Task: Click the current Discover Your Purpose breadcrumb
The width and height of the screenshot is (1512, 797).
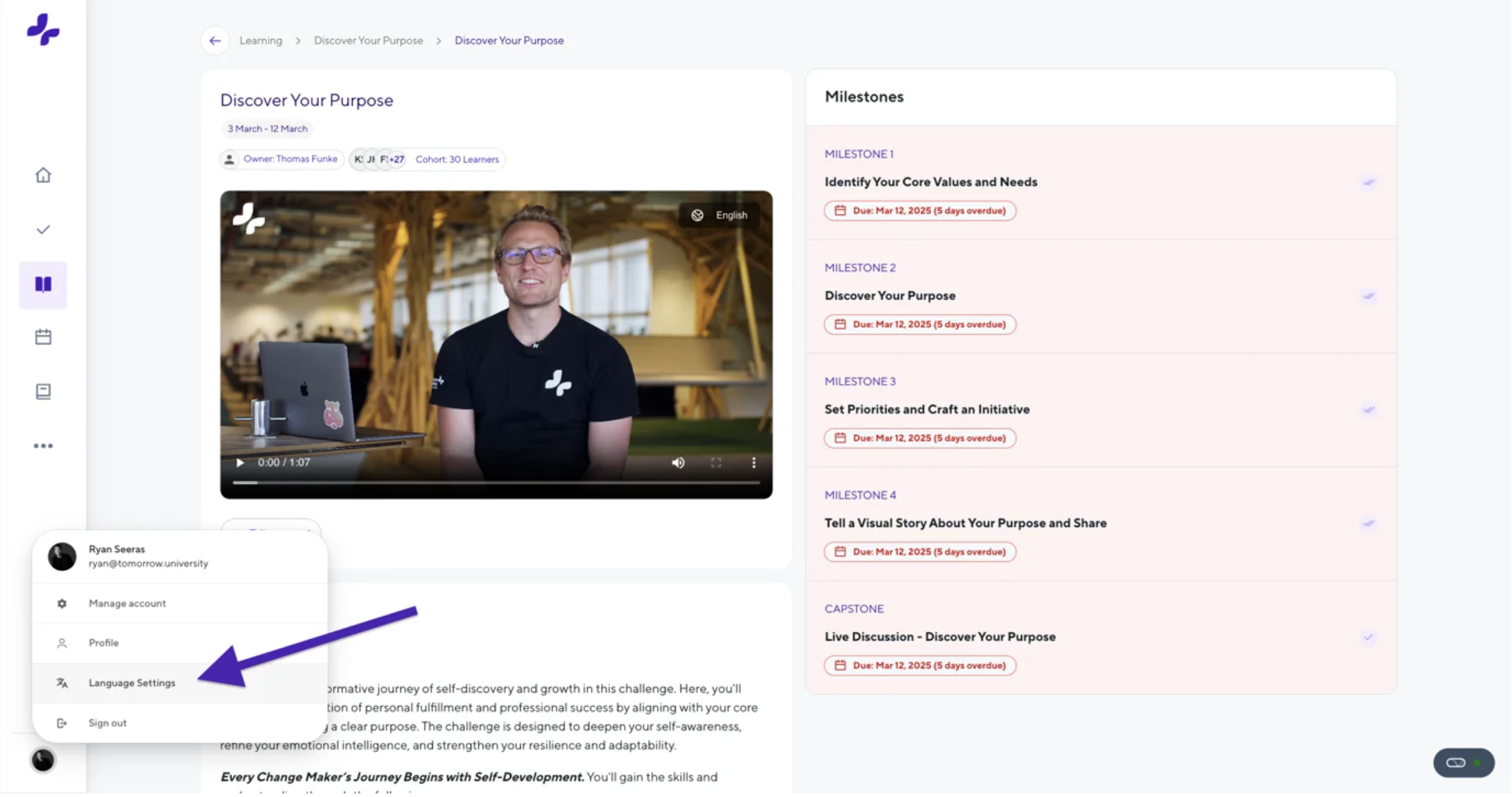Action: [509, 40]
